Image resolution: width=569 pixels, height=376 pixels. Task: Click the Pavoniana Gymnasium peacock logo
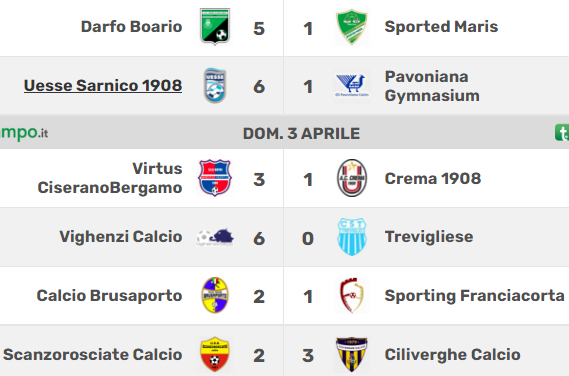pos(352,86)
